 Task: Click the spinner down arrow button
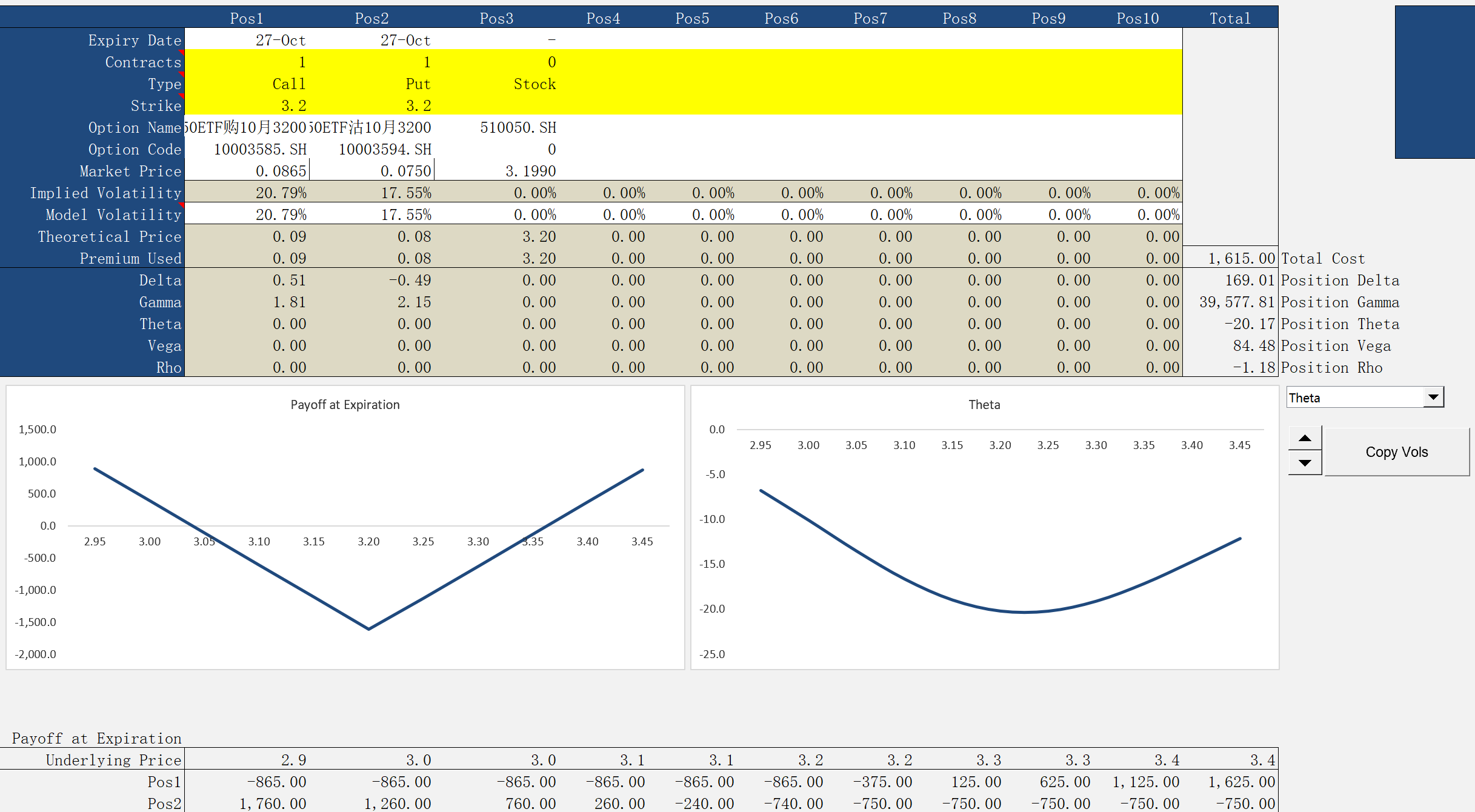click(x=1305, y=463)
